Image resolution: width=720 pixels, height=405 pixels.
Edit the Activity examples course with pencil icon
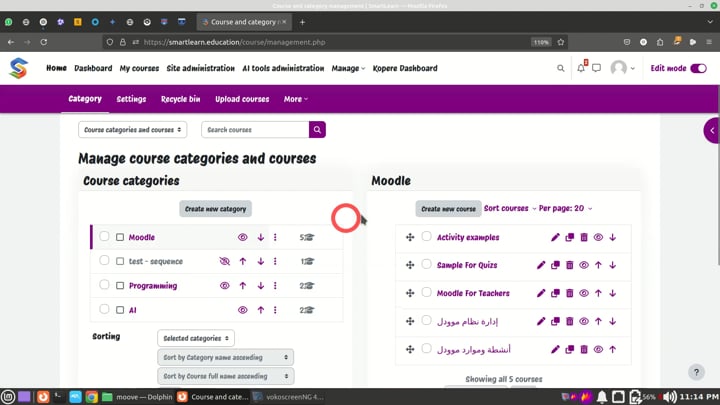pos(555,237)
